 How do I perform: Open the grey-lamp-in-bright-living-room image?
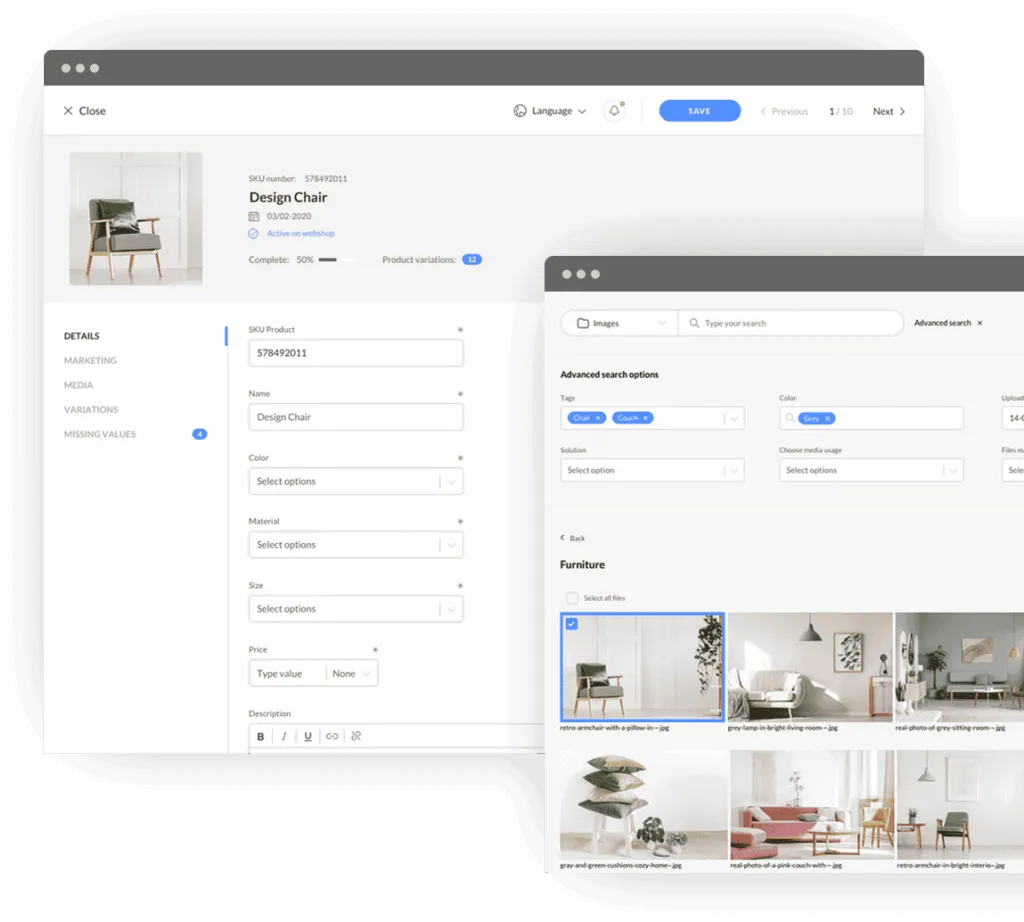coord(810,667)
